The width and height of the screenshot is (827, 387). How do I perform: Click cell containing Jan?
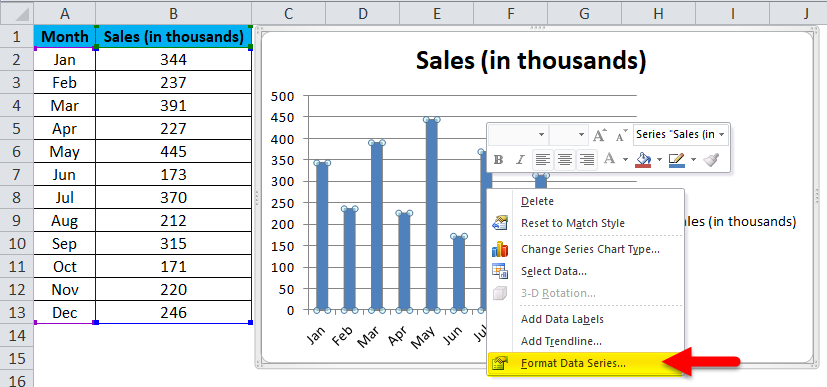64,60
